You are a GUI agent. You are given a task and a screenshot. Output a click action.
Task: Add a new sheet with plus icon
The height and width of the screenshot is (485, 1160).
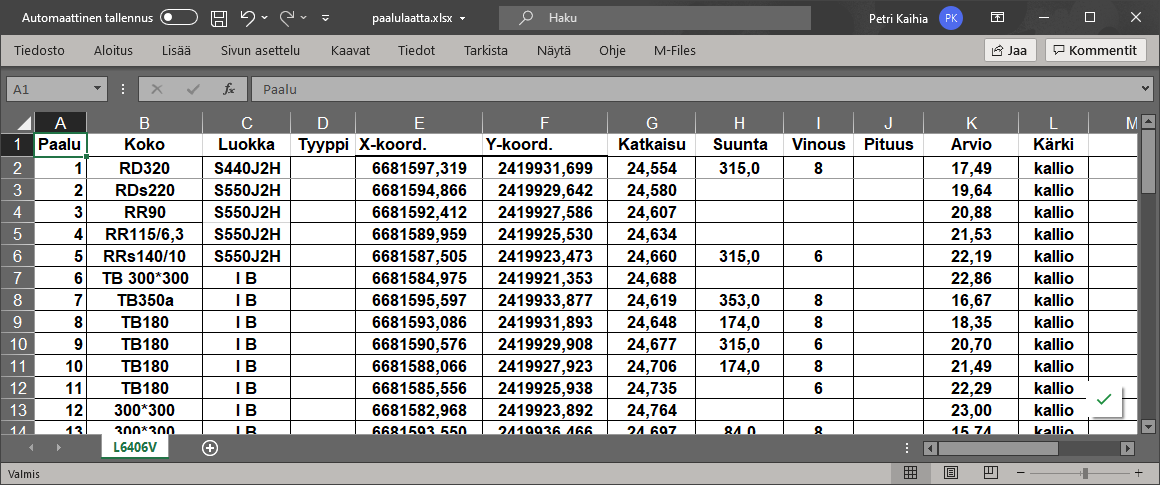(x=210, y=448)
